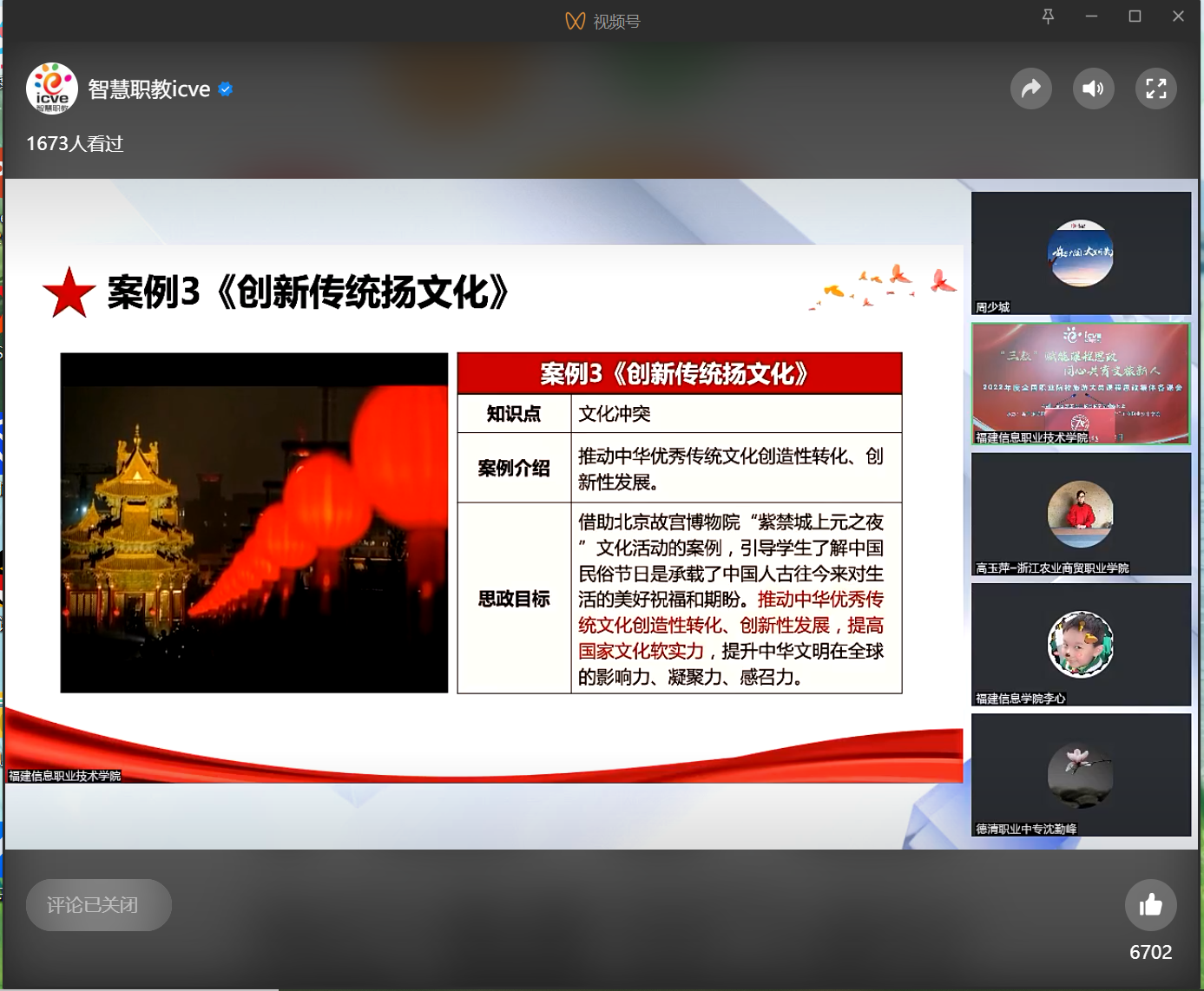Click the red table header 案例3

click(x=680, y=374)
